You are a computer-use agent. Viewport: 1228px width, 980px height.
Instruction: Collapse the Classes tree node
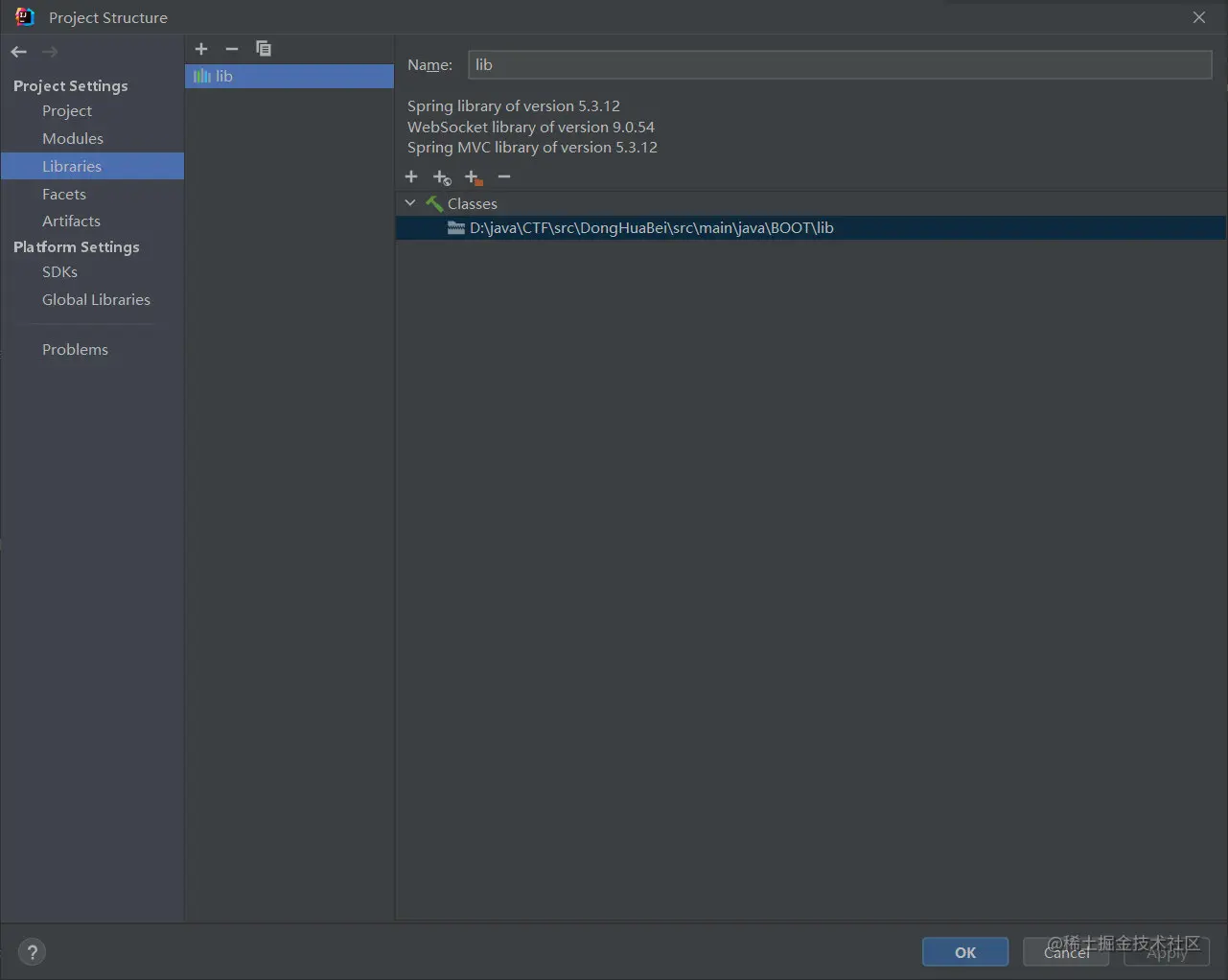coord(410,203)
